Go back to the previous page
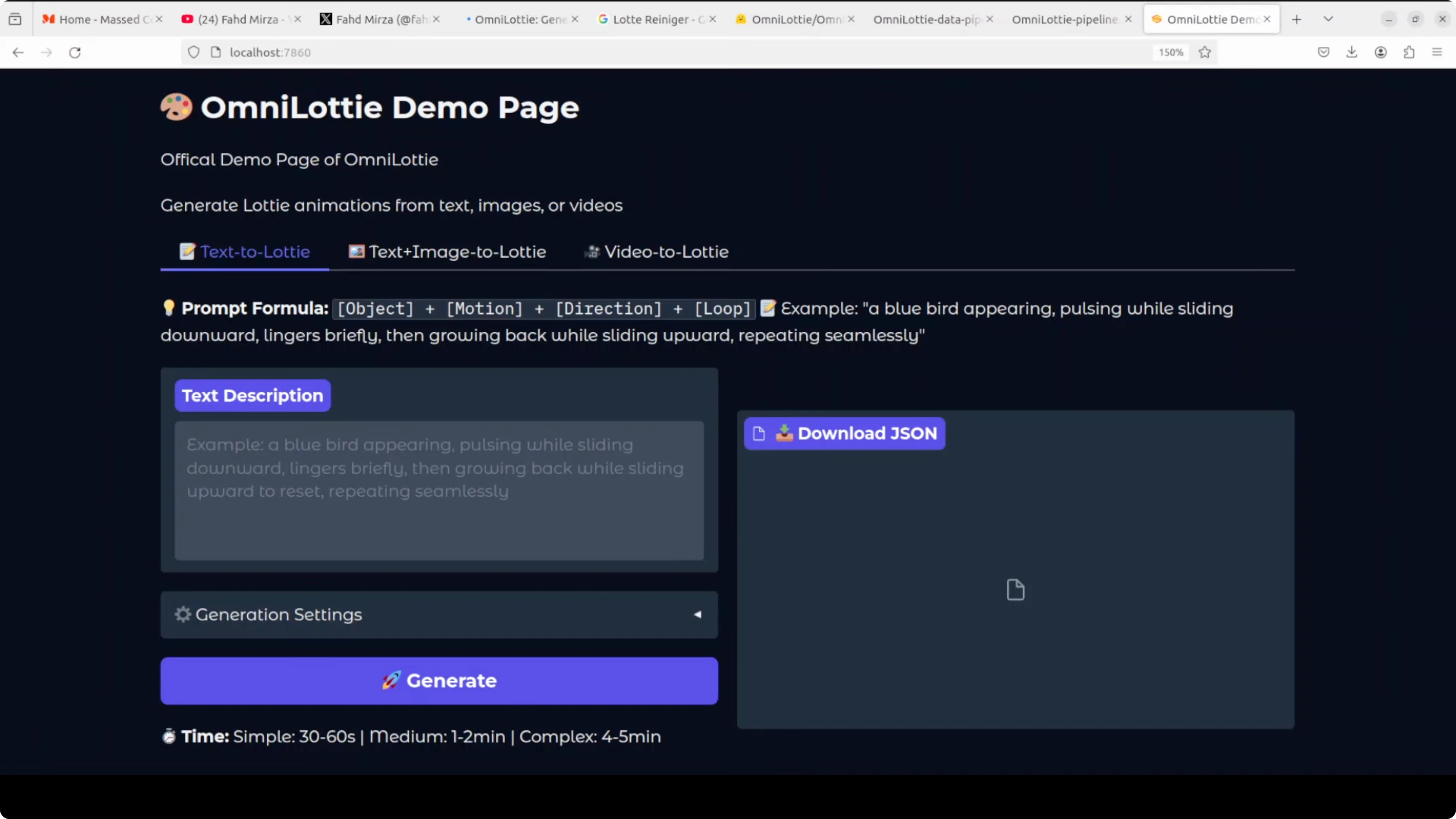 click(x=18, y=52)
